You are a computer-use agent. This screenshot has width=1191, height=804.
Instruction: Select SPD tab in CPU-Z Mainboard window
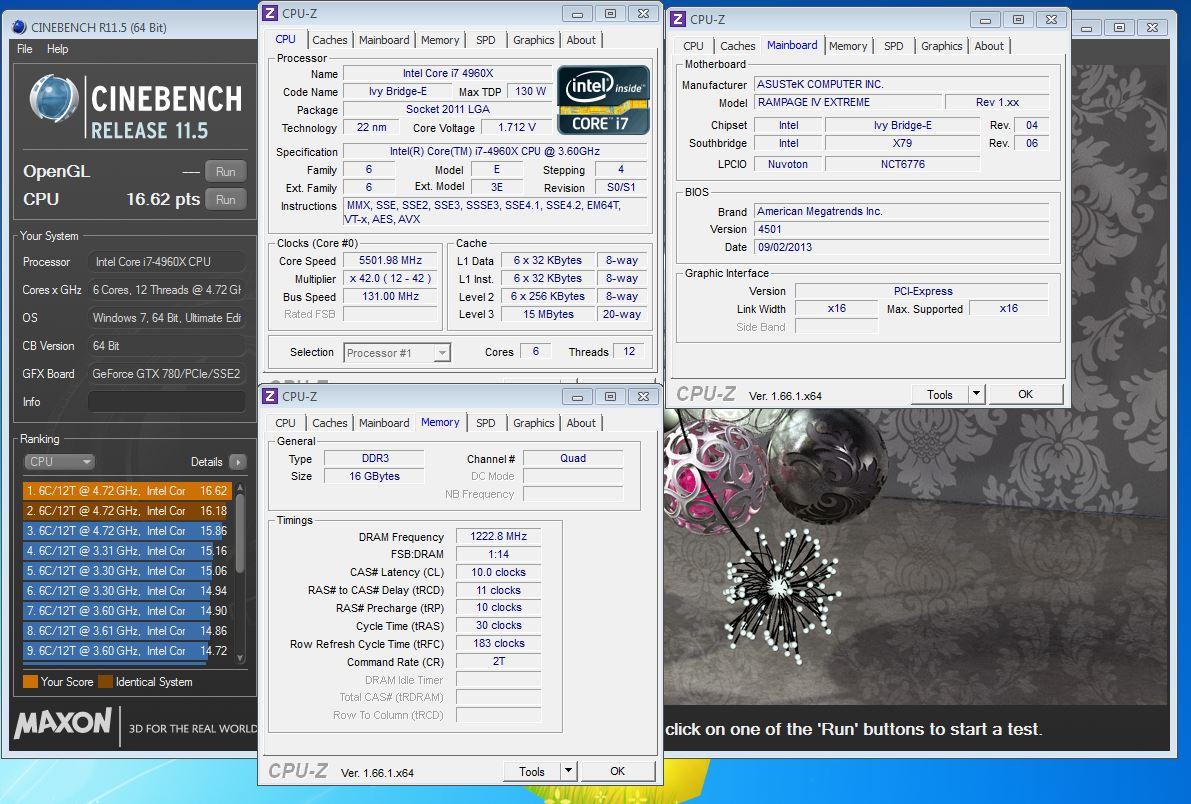pyautogui.click(x=893, y=46)
